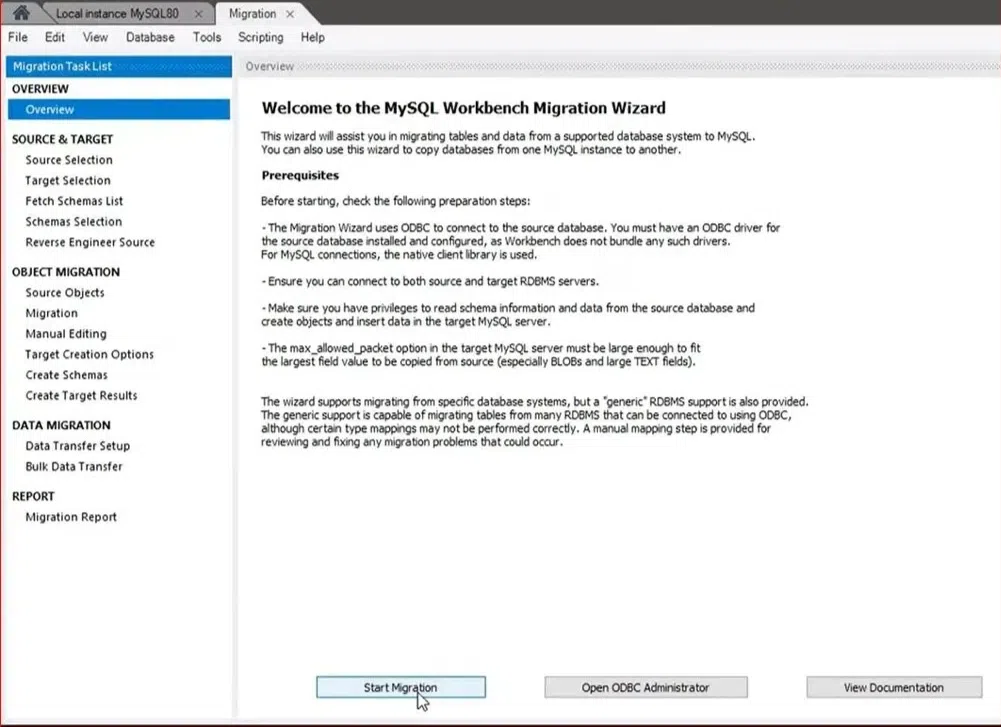Click the max_allowed_packet option paragraph
This screenshot has height=727, width=1001.
point(480,355)
